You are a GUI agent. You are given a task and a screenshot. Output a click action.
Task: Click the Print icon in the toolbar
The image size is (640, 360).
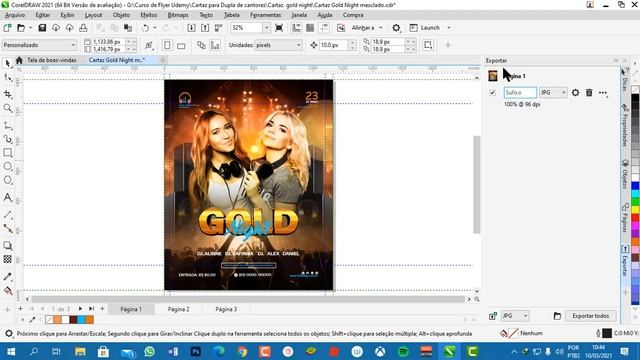(x=83, y=28)
